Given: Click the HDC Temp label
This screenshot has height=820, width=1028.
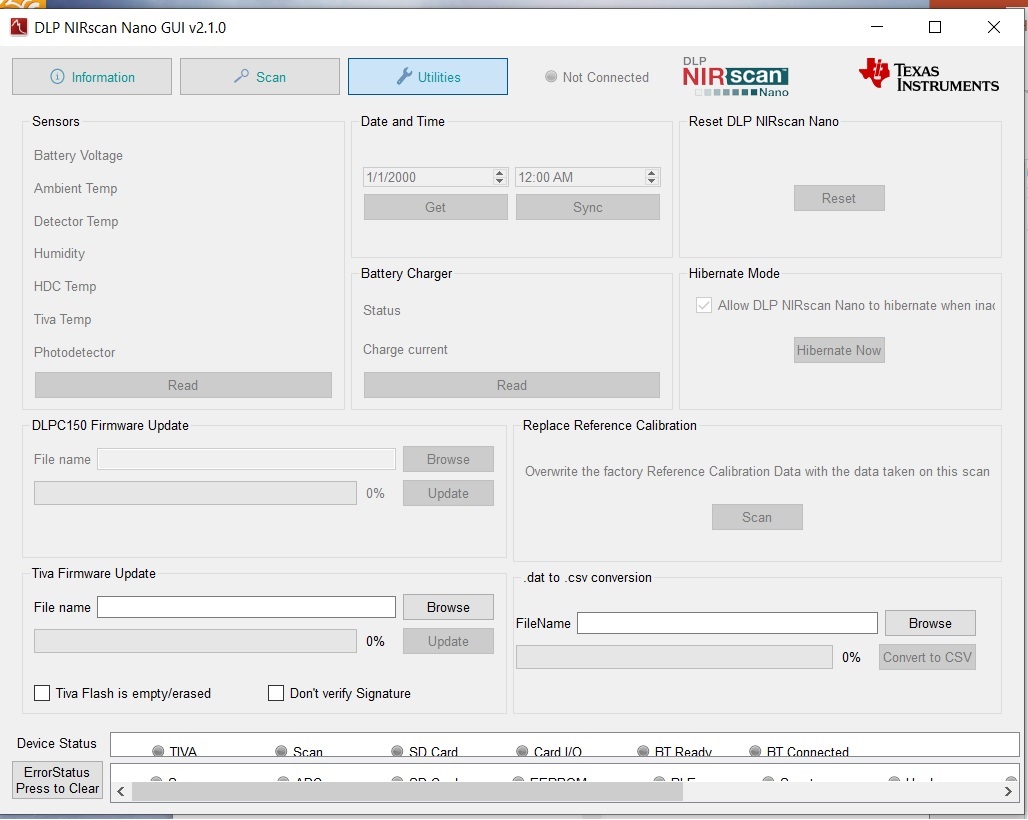Looking at the screenshot, I should click(x=65, y=286).
